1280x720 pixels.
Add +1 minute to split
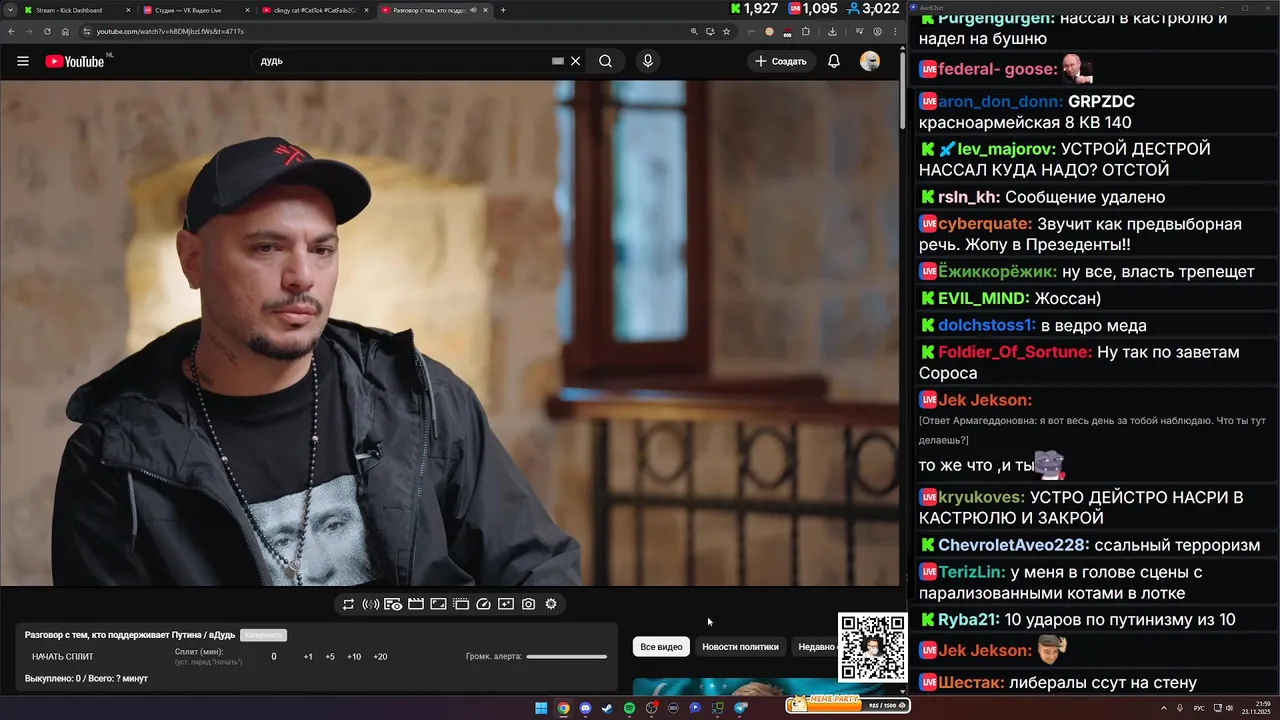[308, 657]
